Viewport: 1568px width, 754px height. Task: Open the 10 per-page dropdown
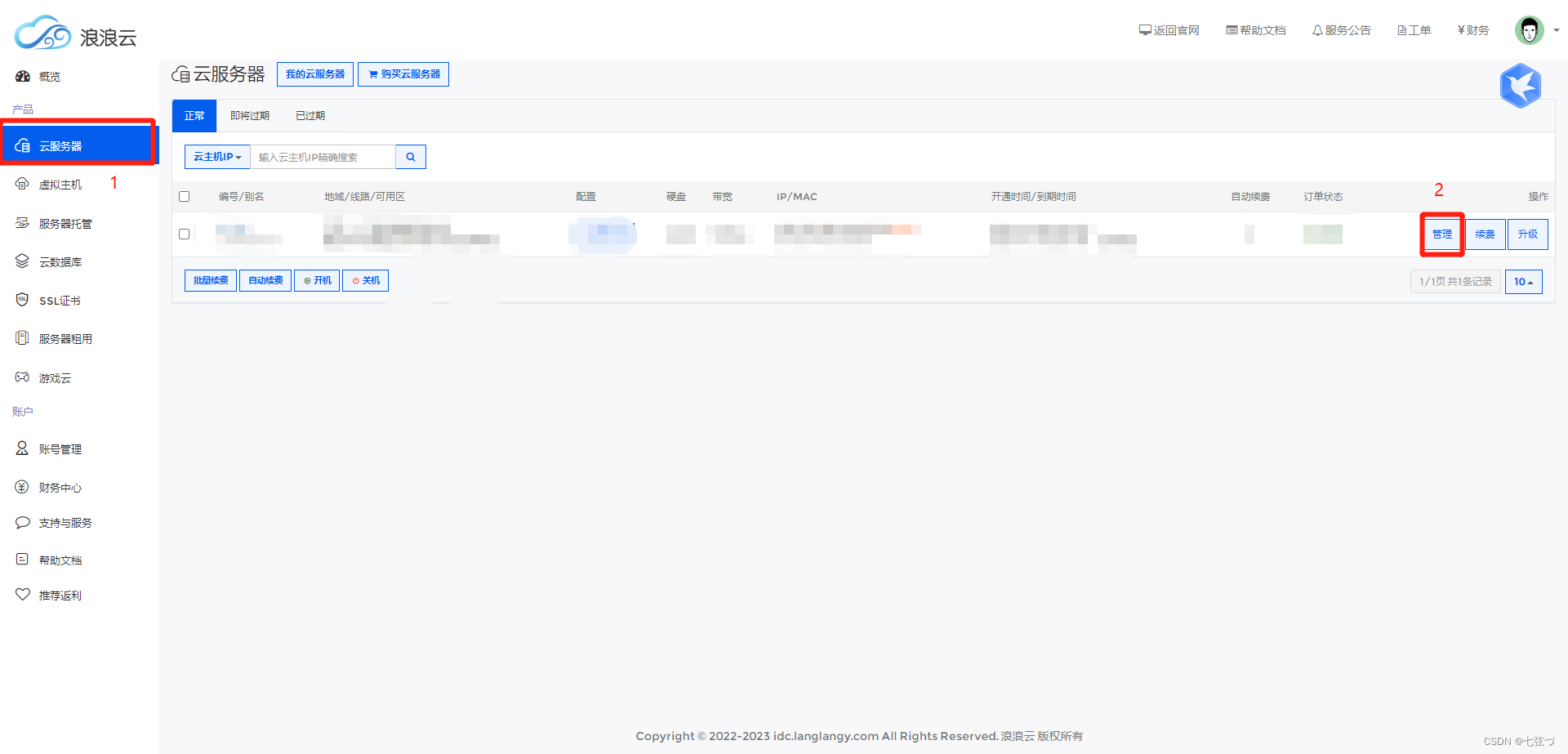coord(1523,282)
